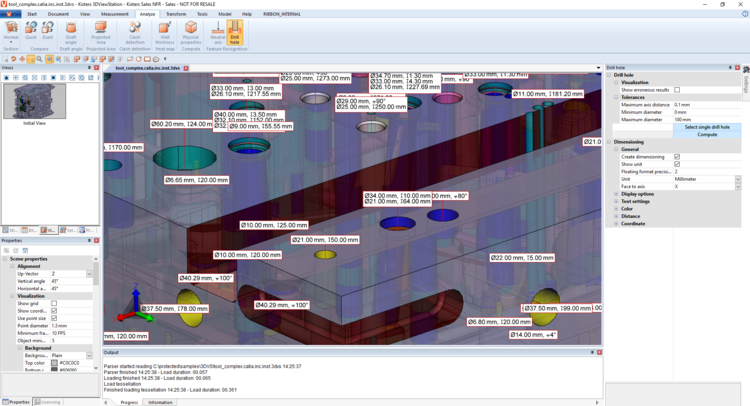
Task: Enable Show grid checkbox
Action: click(54, 303)
